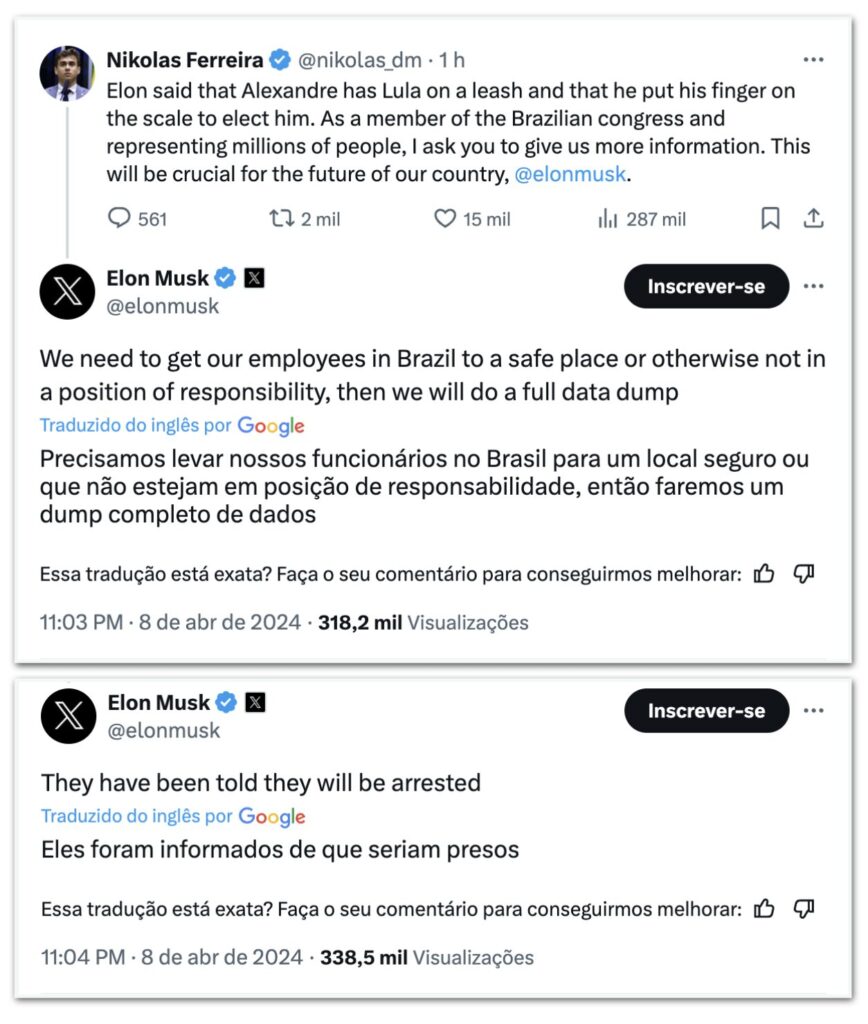Click Inscrever-se on the data dump tweet
868x1024 pixels.
706,286
